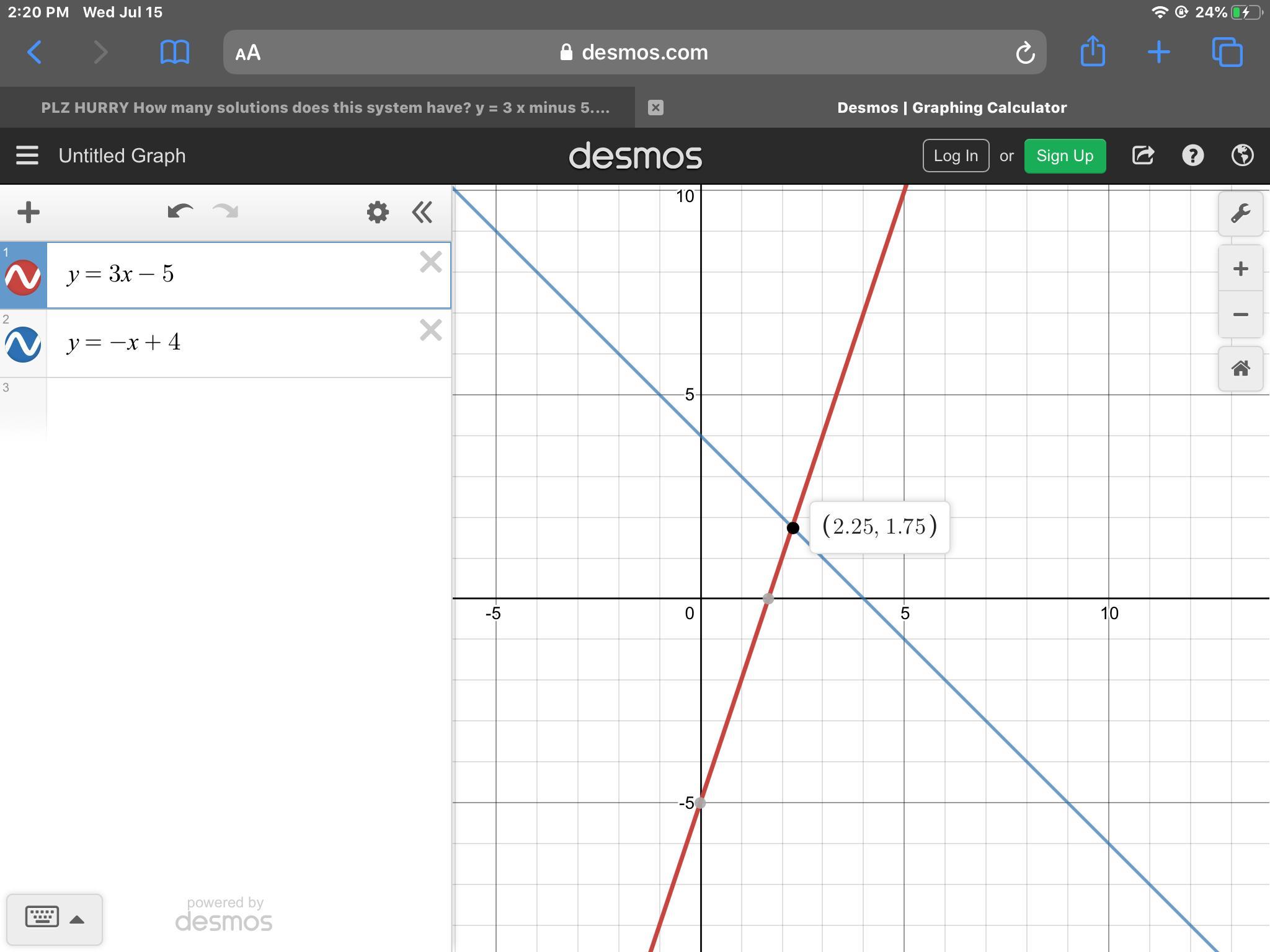This screenshot has width=1270, height=952.
Task: Open the expression list gear options
Action: tap(378, 212)
